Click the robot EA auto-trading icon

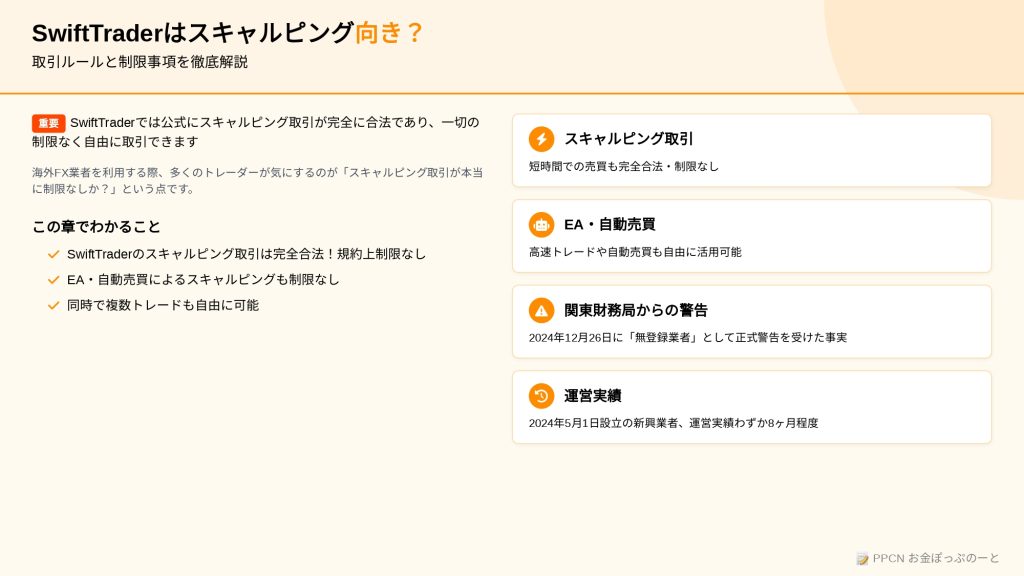pos(541,225)
